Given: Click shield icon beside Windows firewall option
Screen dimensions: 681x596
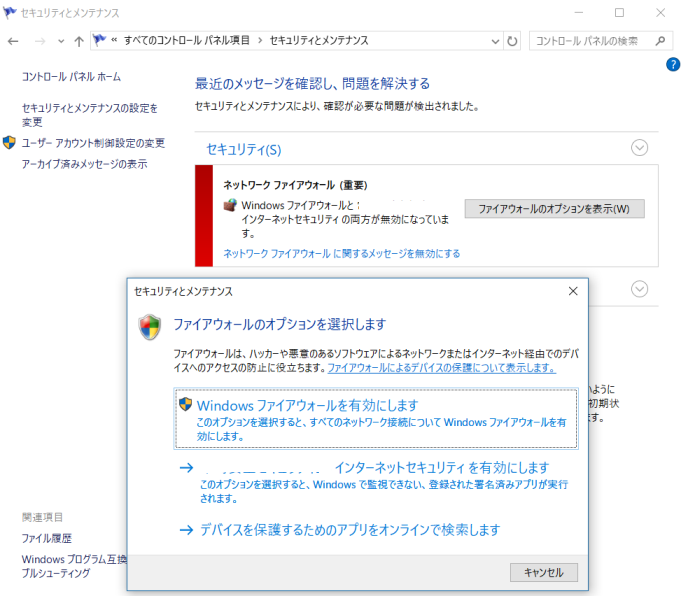Looking at the screenshot, I should [x=185, y=404].
